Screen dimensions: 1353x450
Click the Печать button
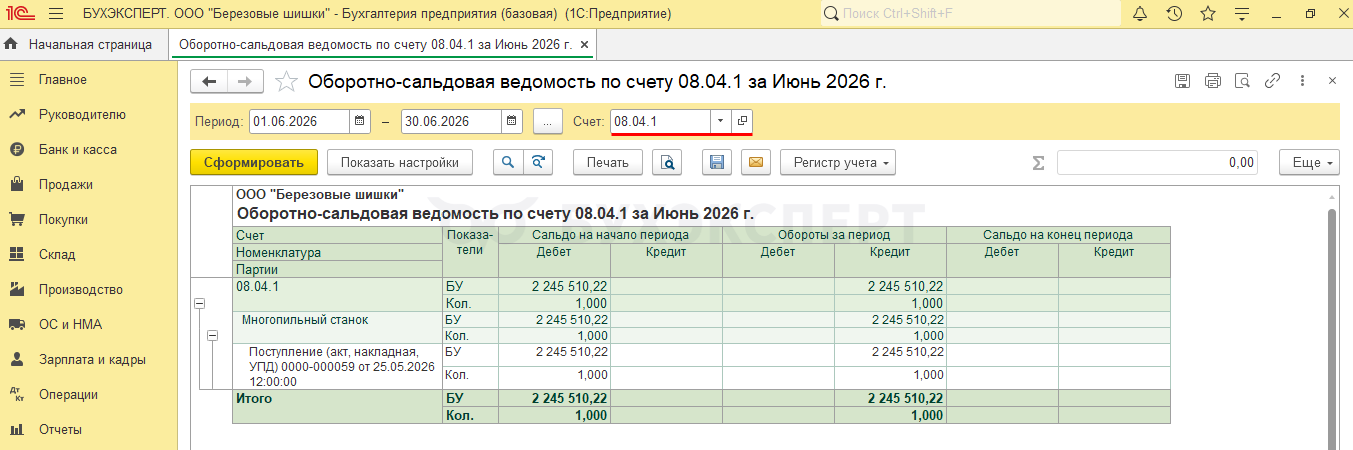[x=608, y=162]
